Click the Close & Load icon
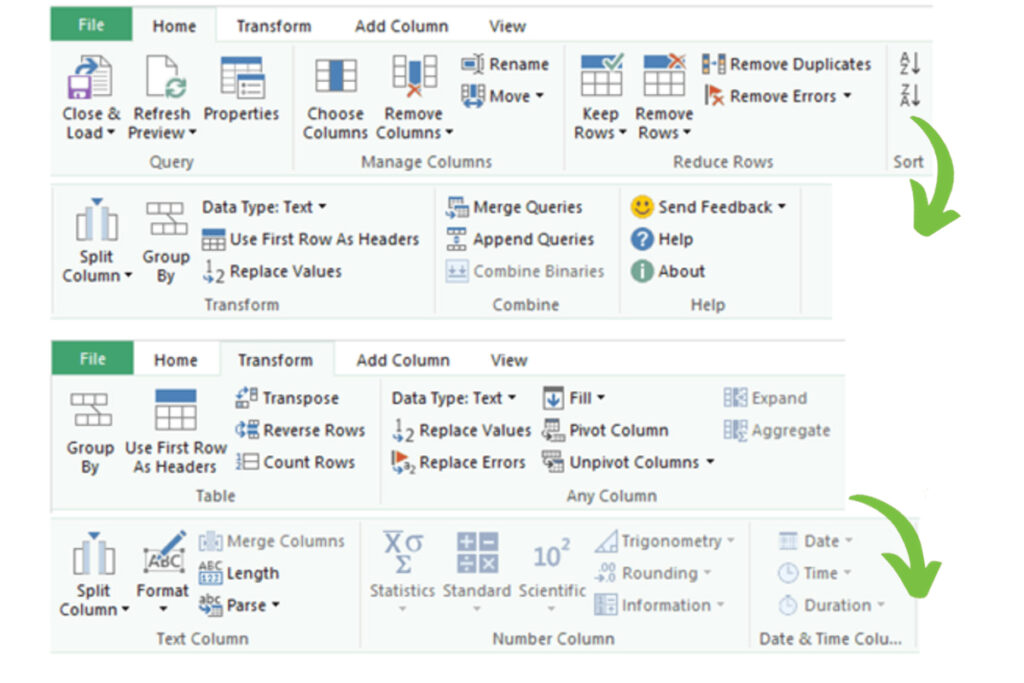 click(x=89, y=77)
